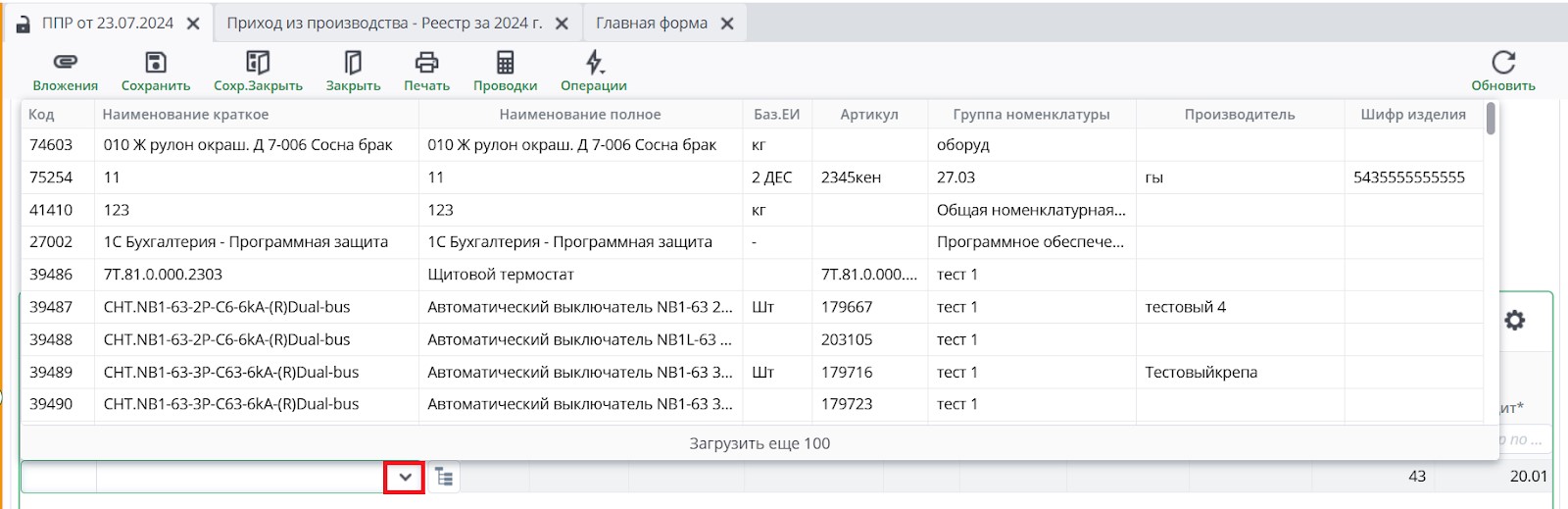The width and height of the screenshot is (1568, 509).
Task: Collapse the nomenclature dropdown chevron
Action: (405, 478)
